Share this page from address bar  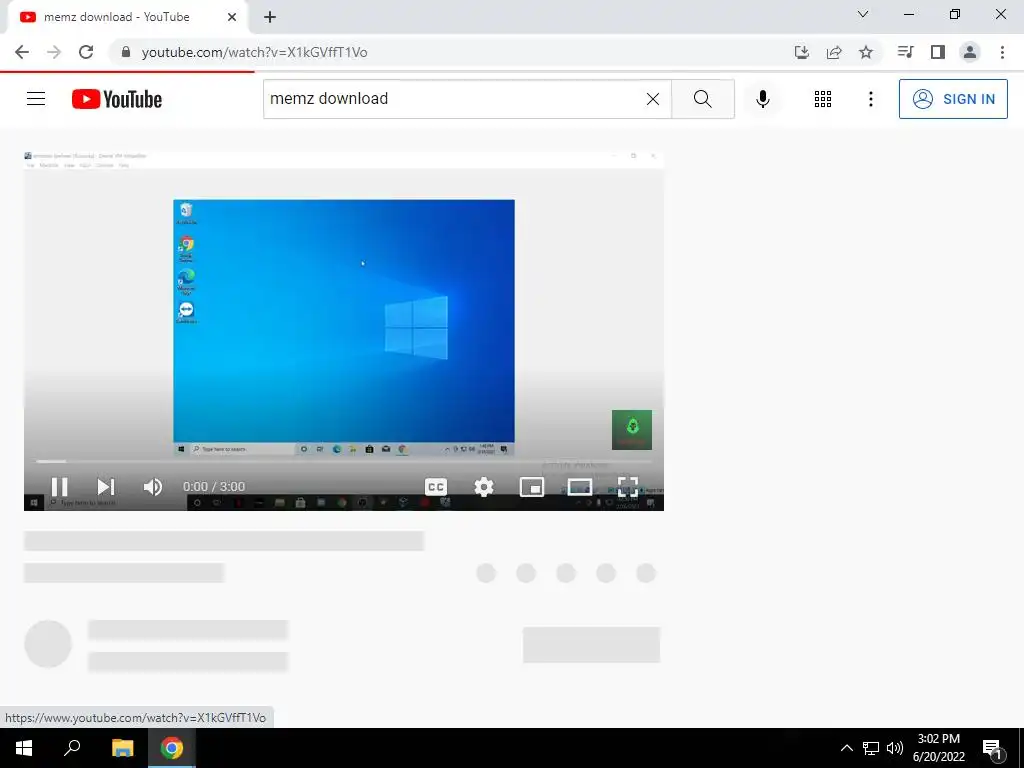(834, 52)
